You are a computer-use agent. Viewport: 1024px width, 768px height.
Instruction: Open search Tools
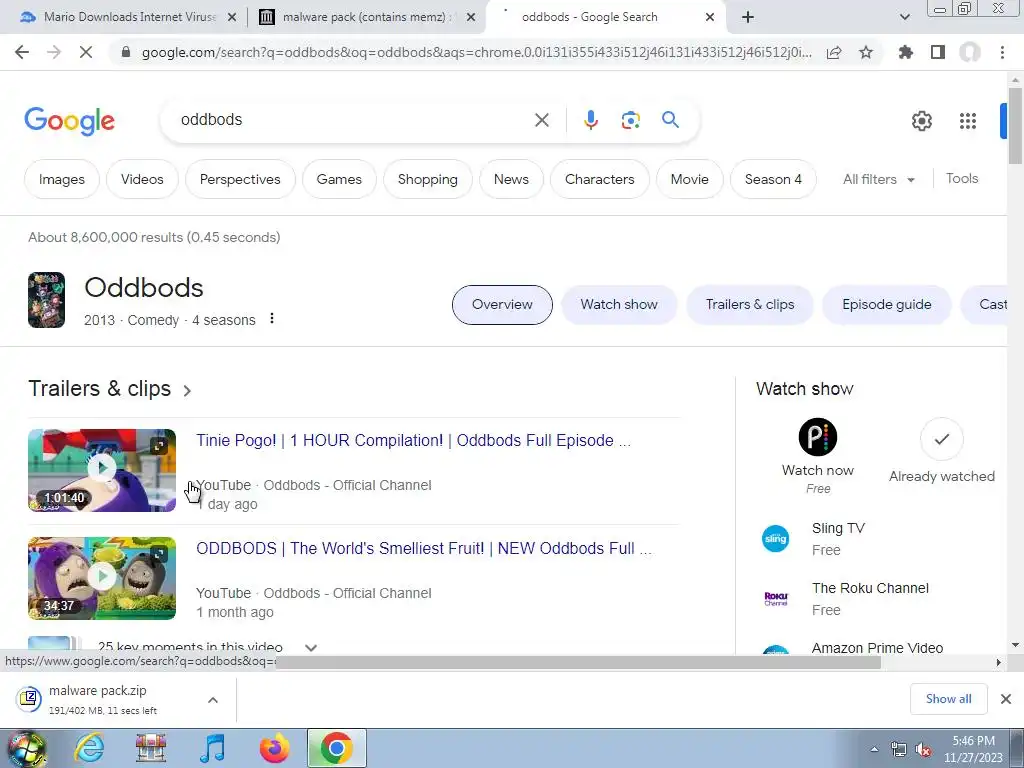(x=962, y=178)
